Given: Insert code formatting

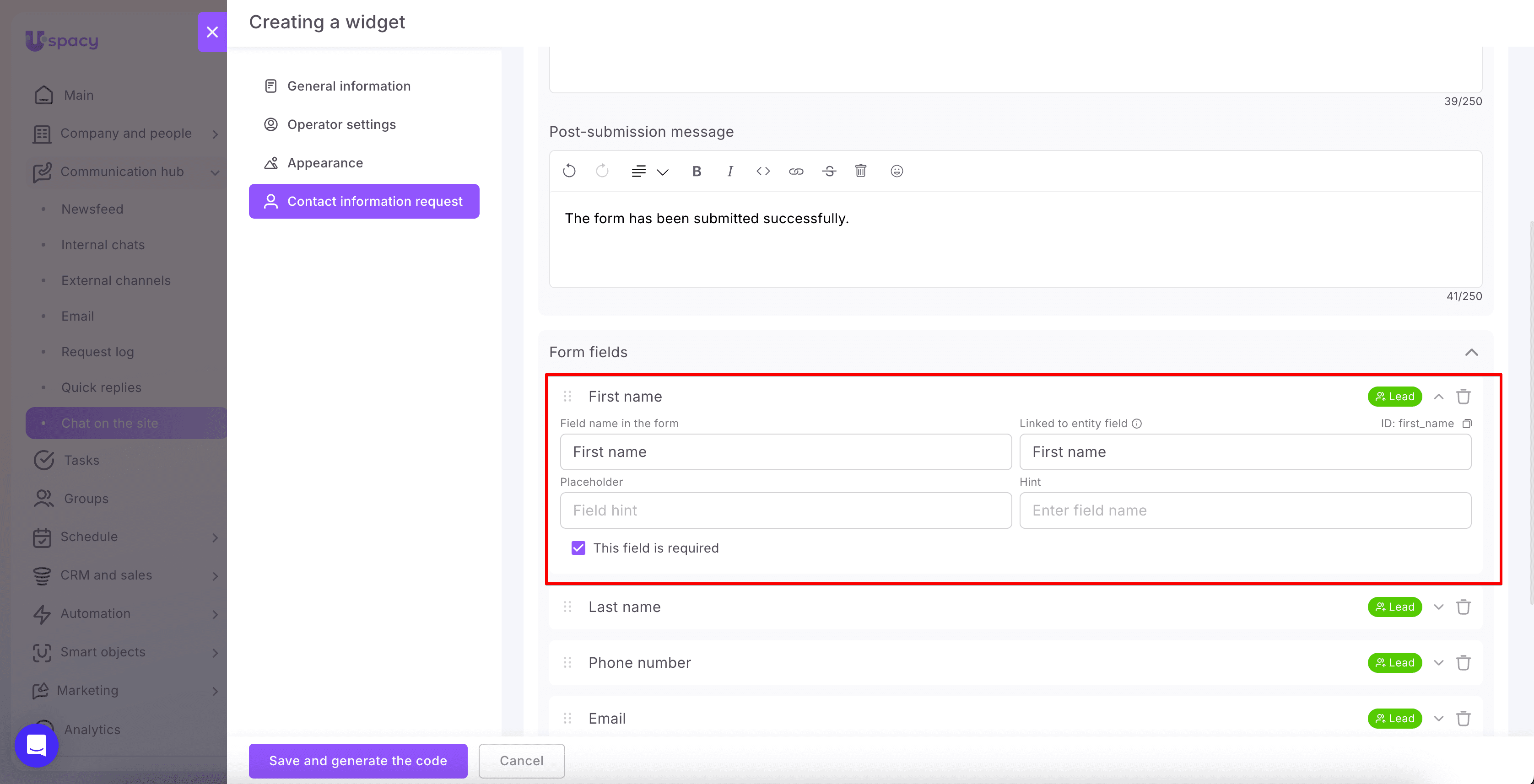Looking at the screenshot, I should [763, 172].
